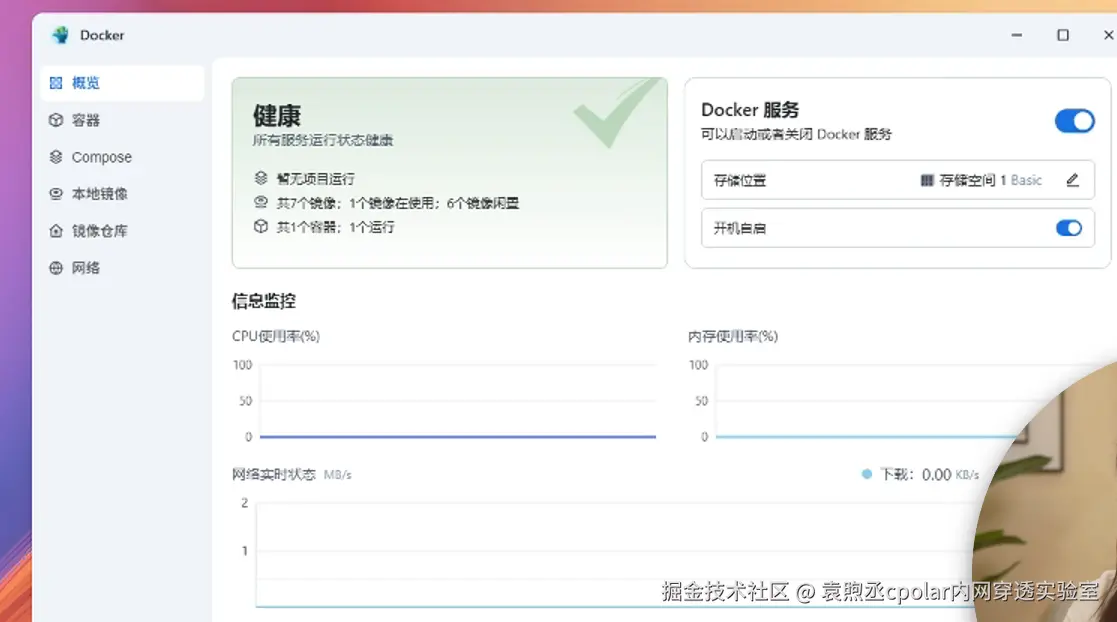Viewport: 1117px width, 622px height.
Task: Click the 信息监控 section heading
Action: 264,301
